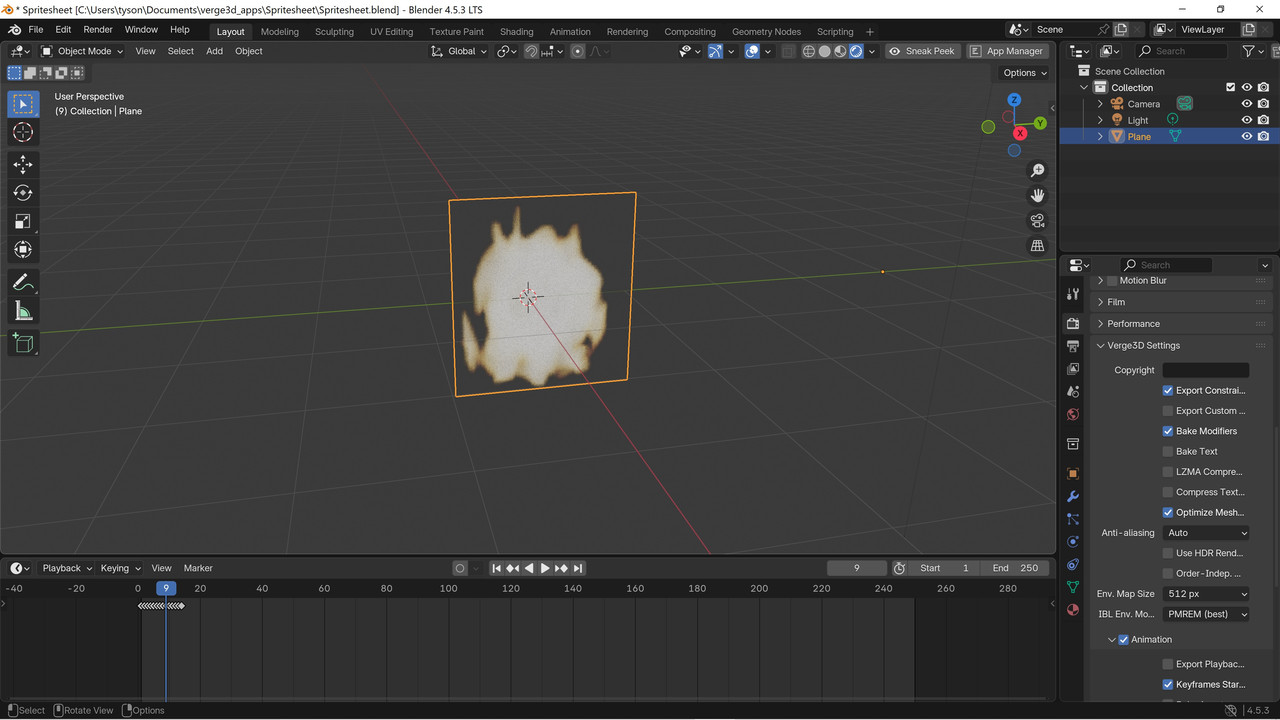Viewport: 1280px width, 720px height.
Task: Open the Modifier Properties tab (wrench icon)
Action: coord(1072,496)
